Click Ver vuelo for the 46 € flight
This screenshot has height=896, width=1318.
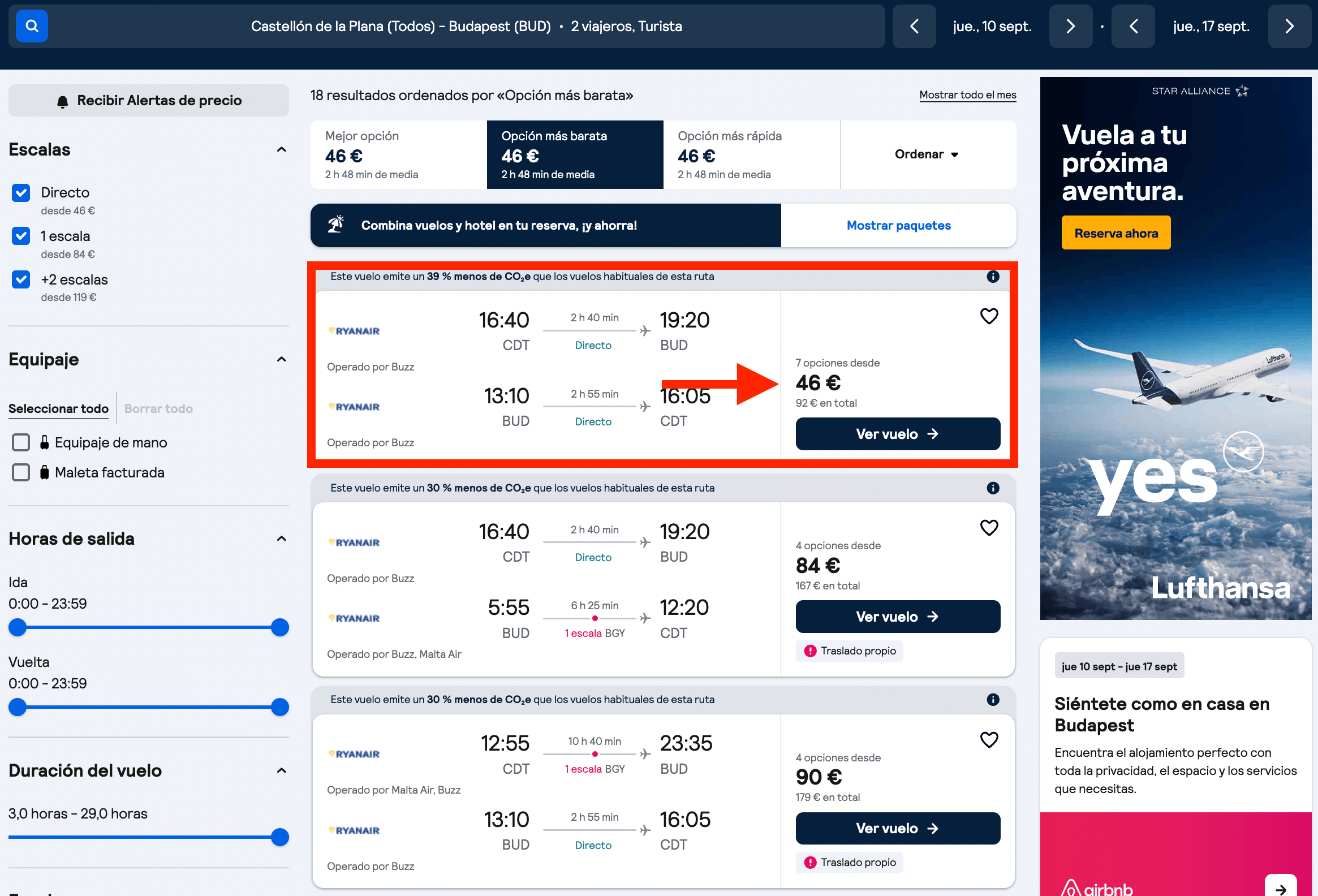coord(898,434)
